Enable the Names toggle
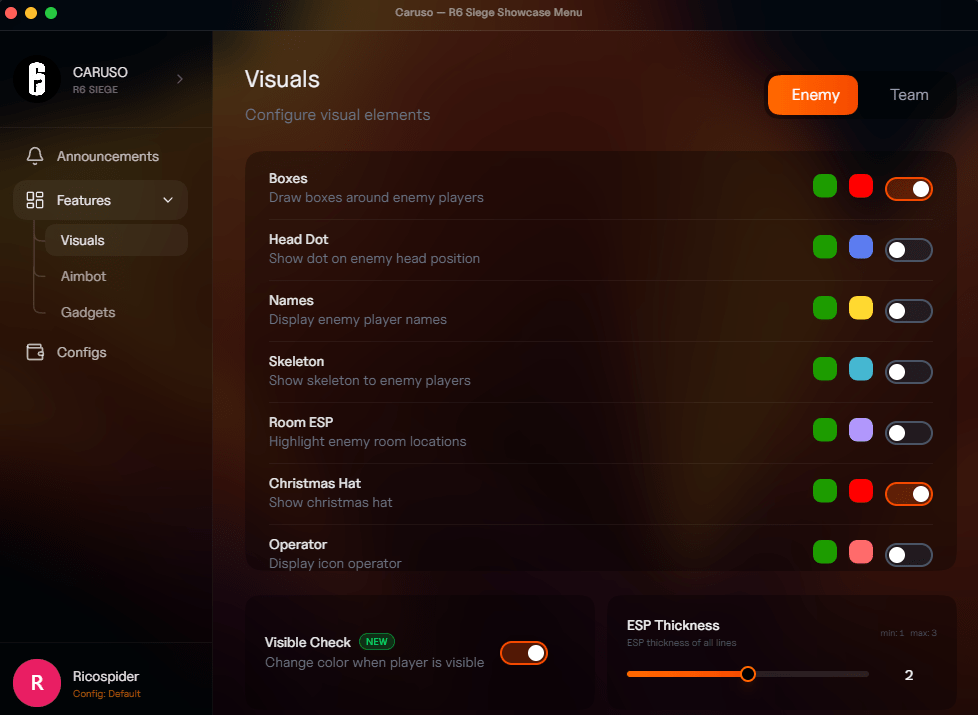978x715 pixels. (x=909, y=311)
